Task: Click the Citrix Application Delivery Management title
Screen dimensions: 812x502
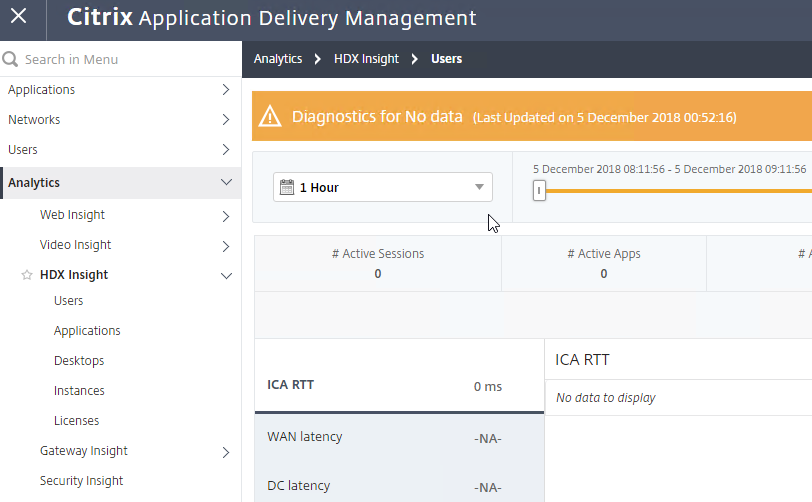Action: coord(272,18)
